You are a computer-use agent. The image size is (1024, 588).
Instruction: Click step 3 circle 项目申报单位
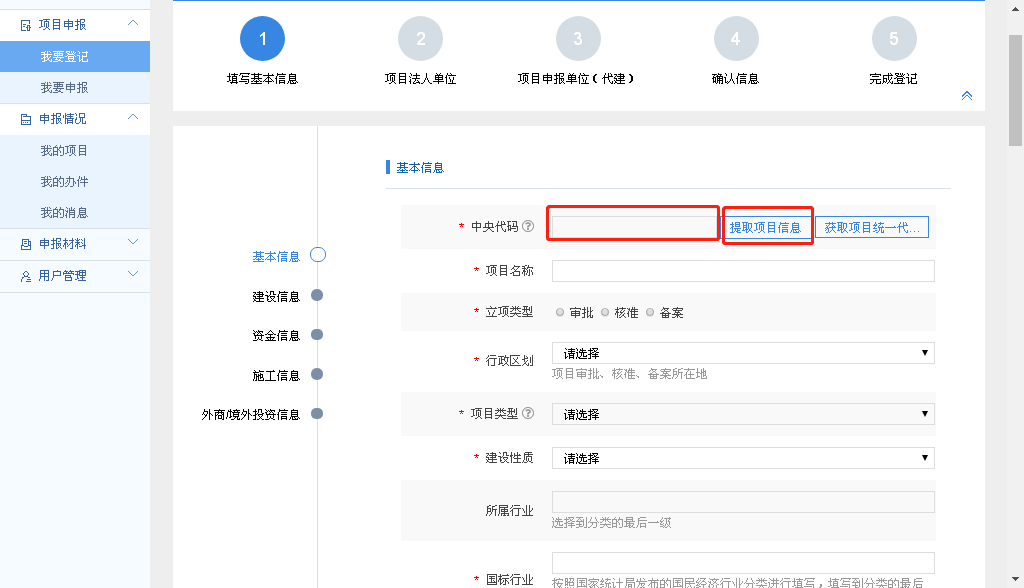pos(578,39)
